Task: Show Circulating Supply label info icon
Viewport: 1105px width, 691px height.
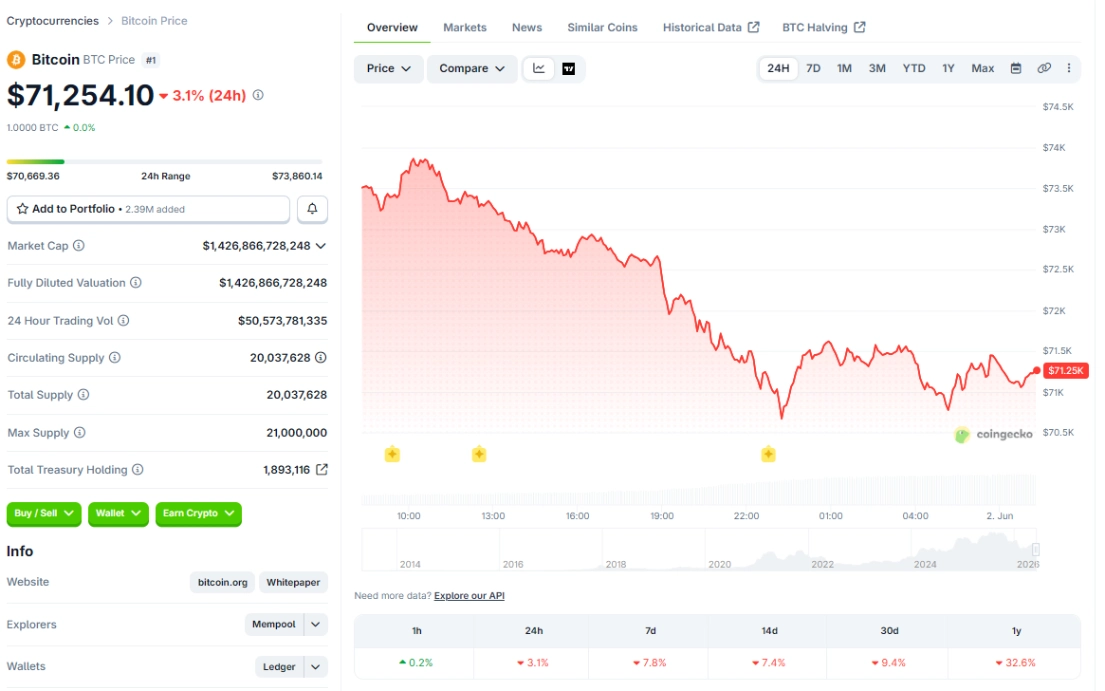Action: pyautogui.click(x=115, y=358)
